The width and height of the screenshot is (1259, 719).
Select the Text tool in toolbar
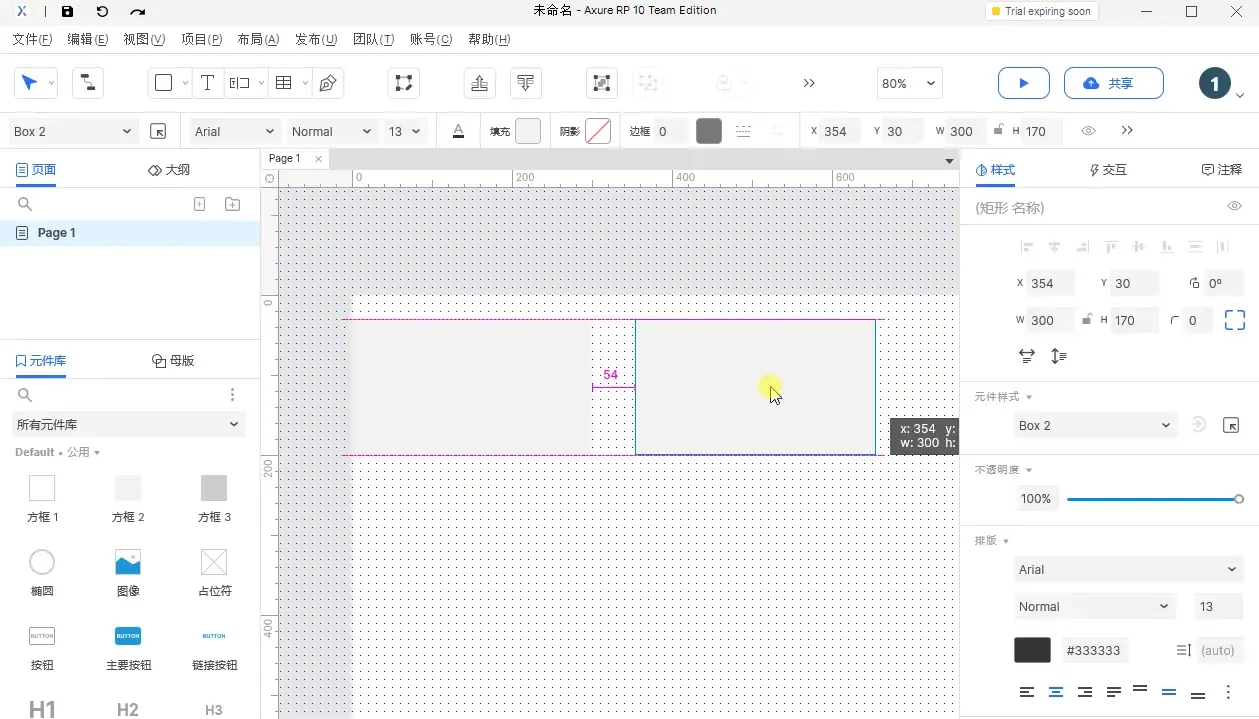(207, 83)
